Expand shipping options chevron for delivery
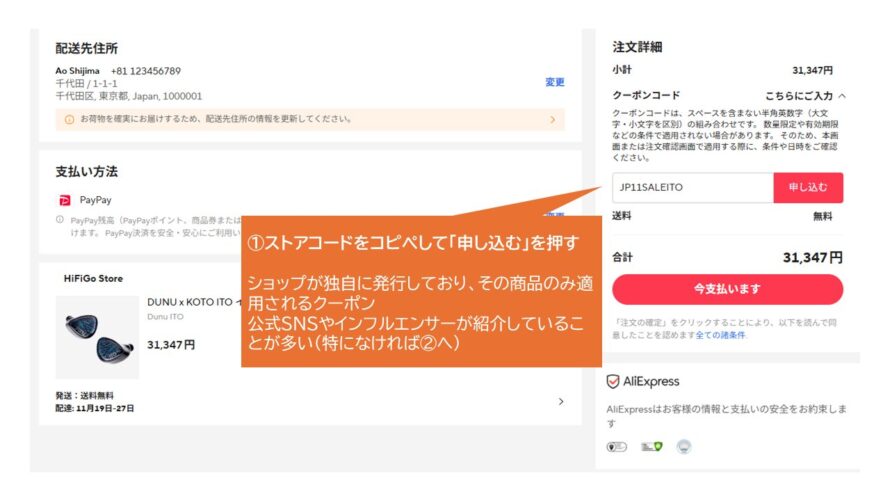890x501 pixels. coord(561,402)
